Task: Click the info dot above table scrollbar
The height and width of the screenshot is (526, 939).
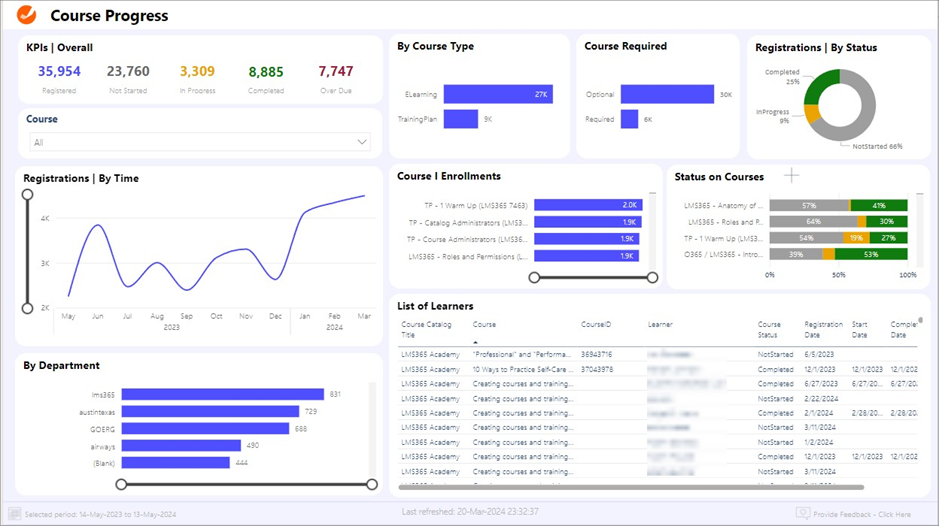Action: 920,320
